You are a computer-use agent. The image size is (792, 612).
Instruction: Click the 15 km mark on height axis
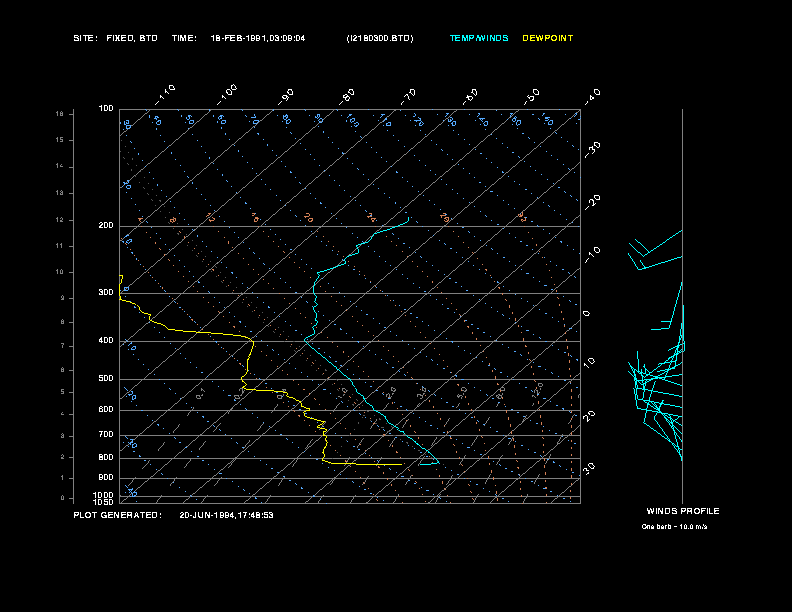tap(60, 140)
